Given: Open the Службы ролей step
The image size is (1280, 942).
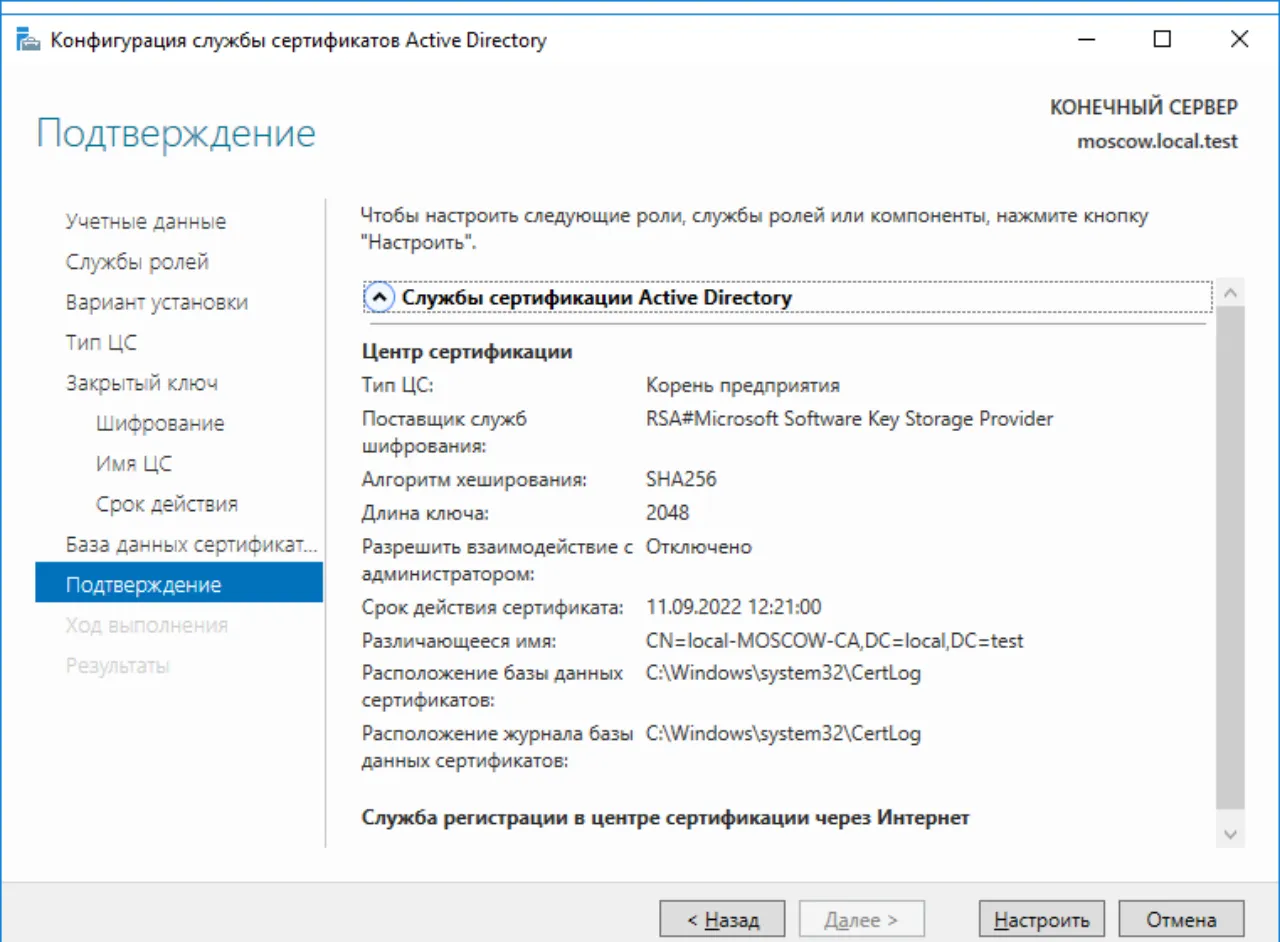Looking at the screenshot, I should (137, 262).
